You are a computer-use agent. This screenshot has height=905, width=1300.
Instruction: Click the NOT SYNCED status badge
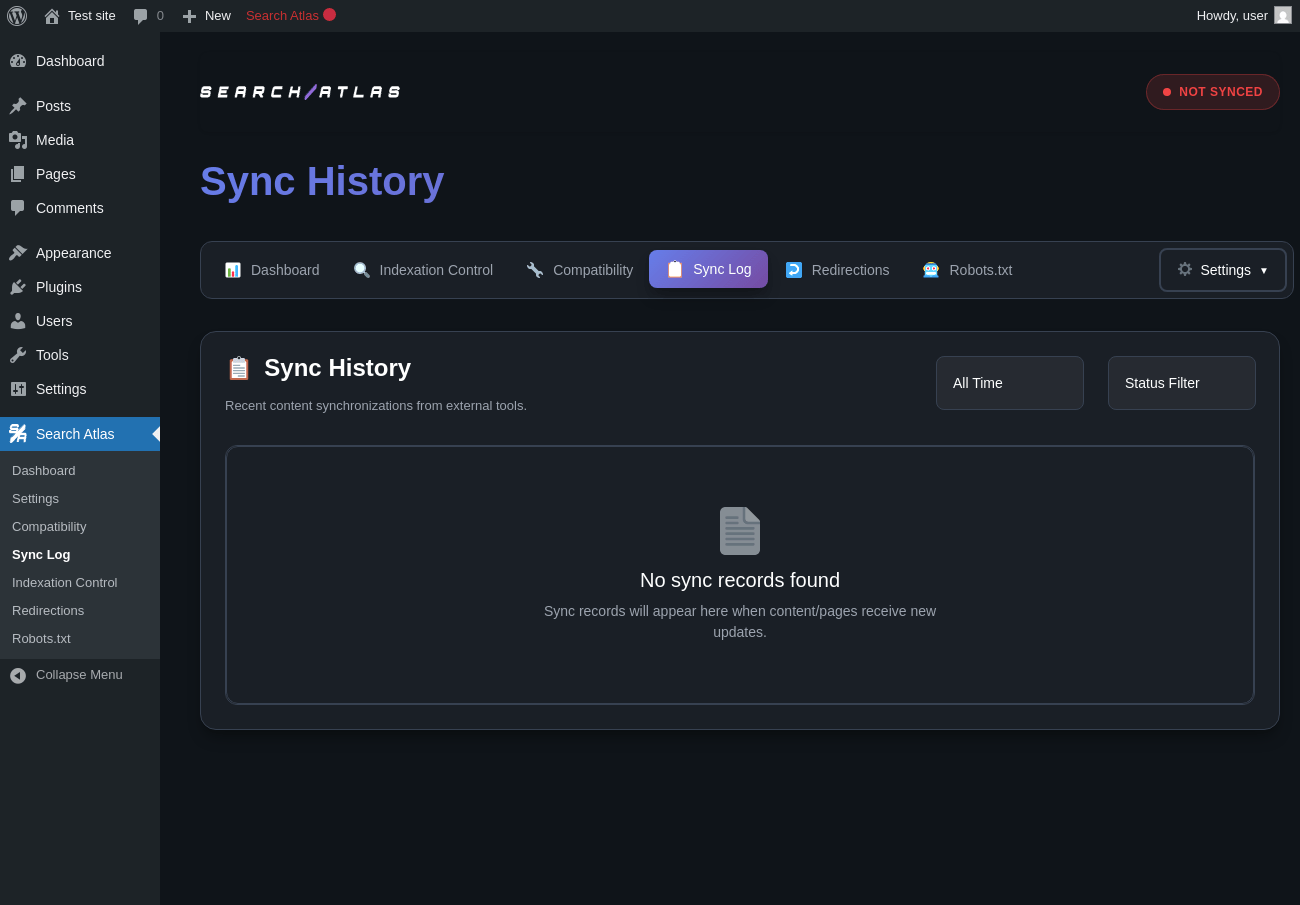[x=1212, y=92]
